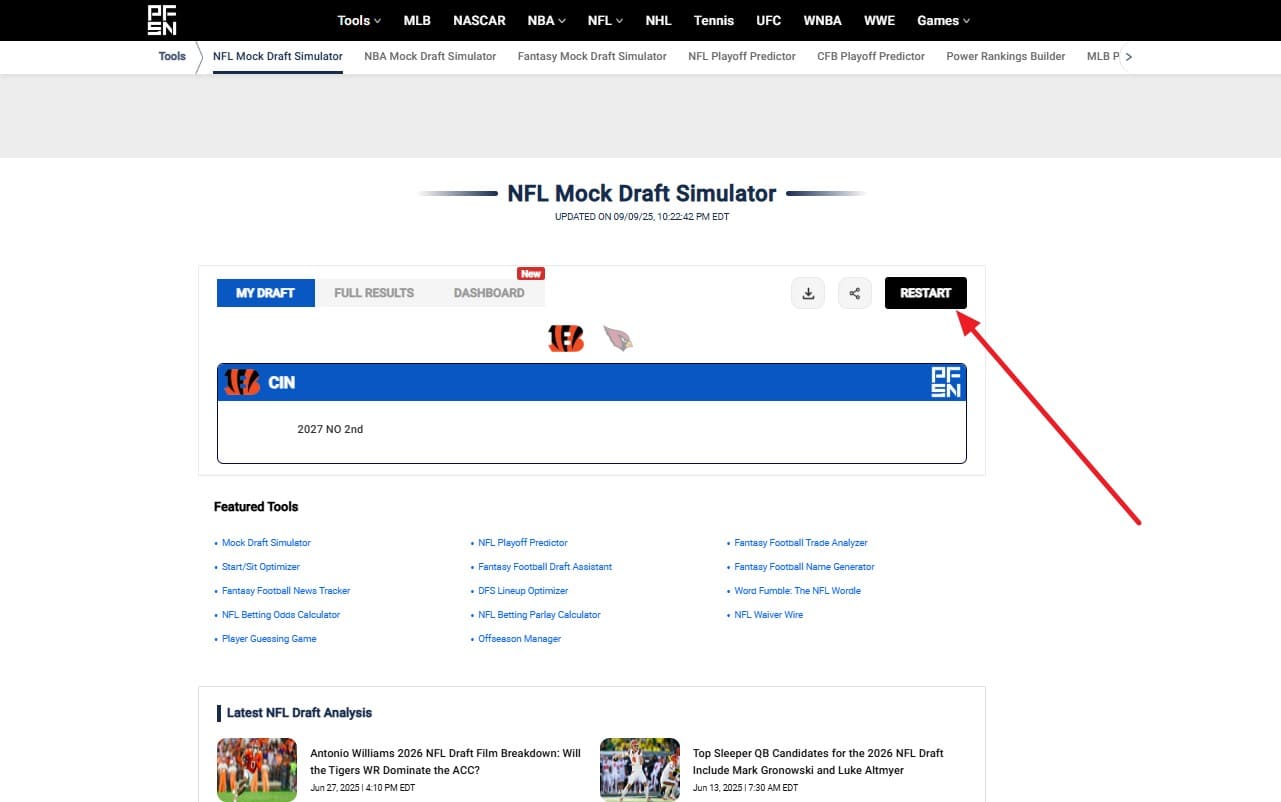
Task: Click the Tools breadcrumb link
Action: (x=172, y=56)
